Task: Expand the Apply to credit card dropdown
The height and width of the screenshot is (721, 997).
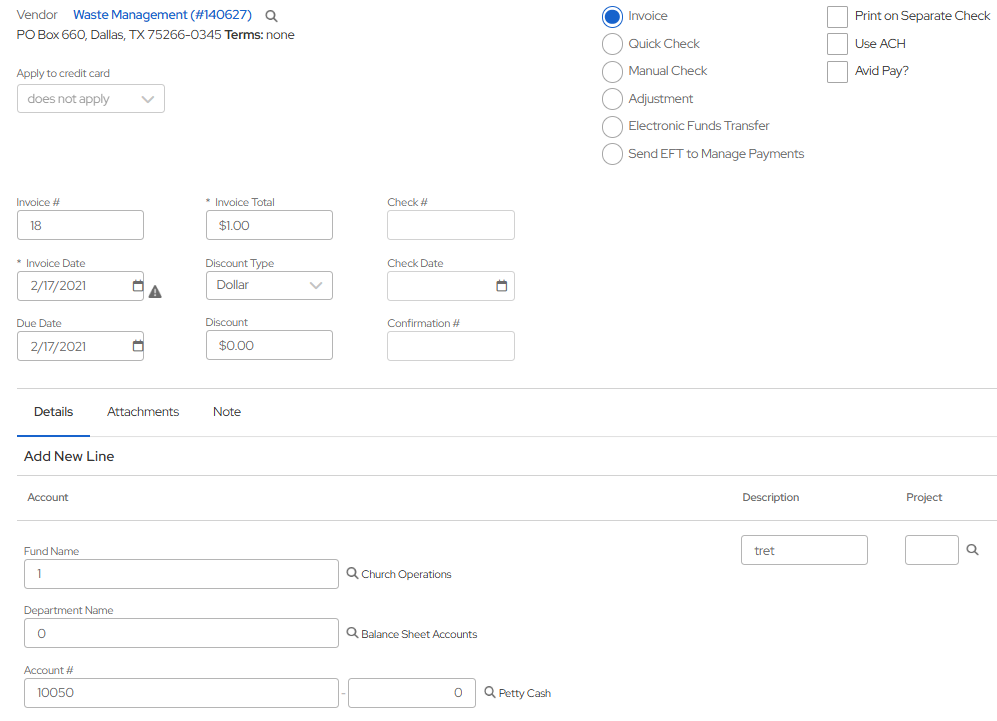Action: [x=91, y=99]
